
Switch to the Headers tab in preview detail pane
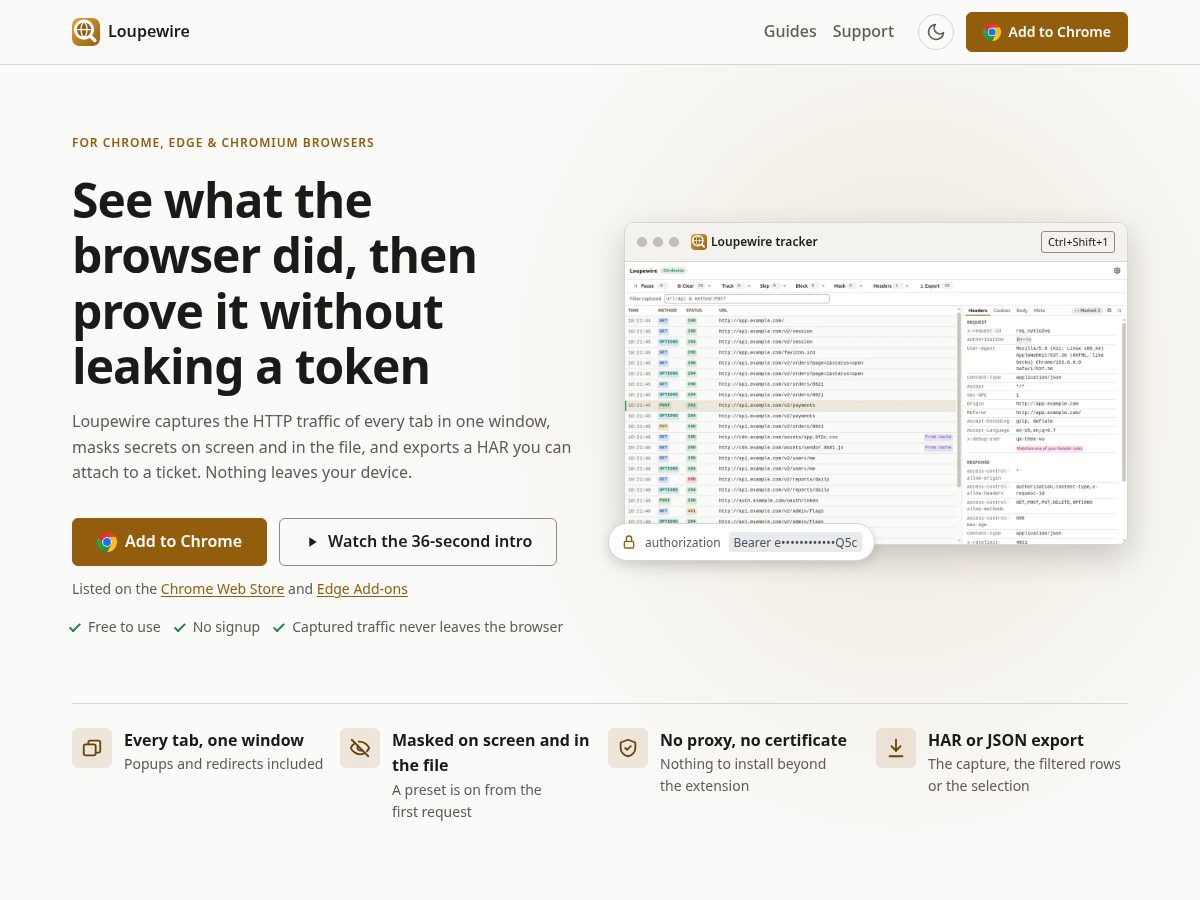coord(977,310)
